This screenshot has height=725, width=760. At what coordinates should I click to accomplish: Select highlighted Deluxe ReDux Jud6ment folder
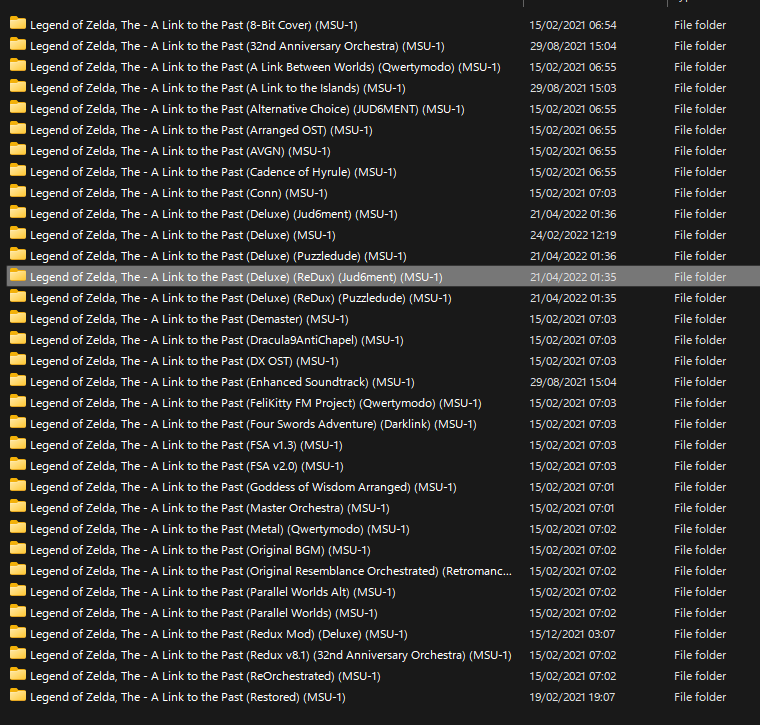[x=236, y=277]
